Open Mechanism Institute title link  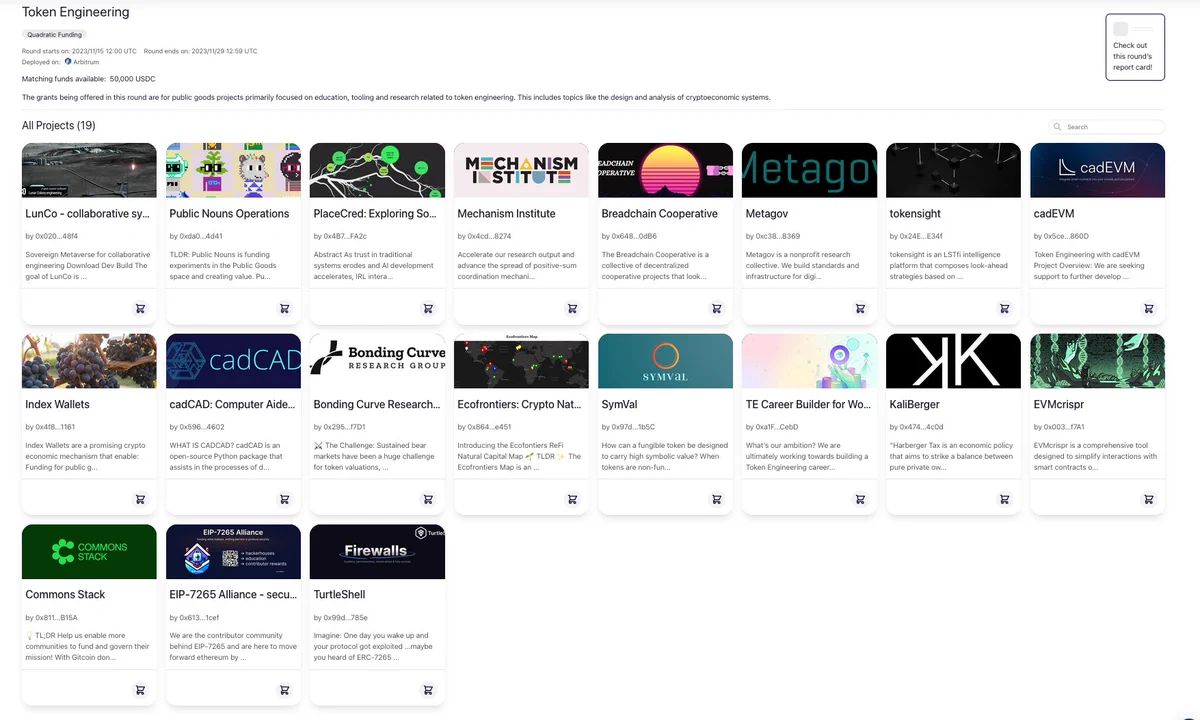point(506,214)
